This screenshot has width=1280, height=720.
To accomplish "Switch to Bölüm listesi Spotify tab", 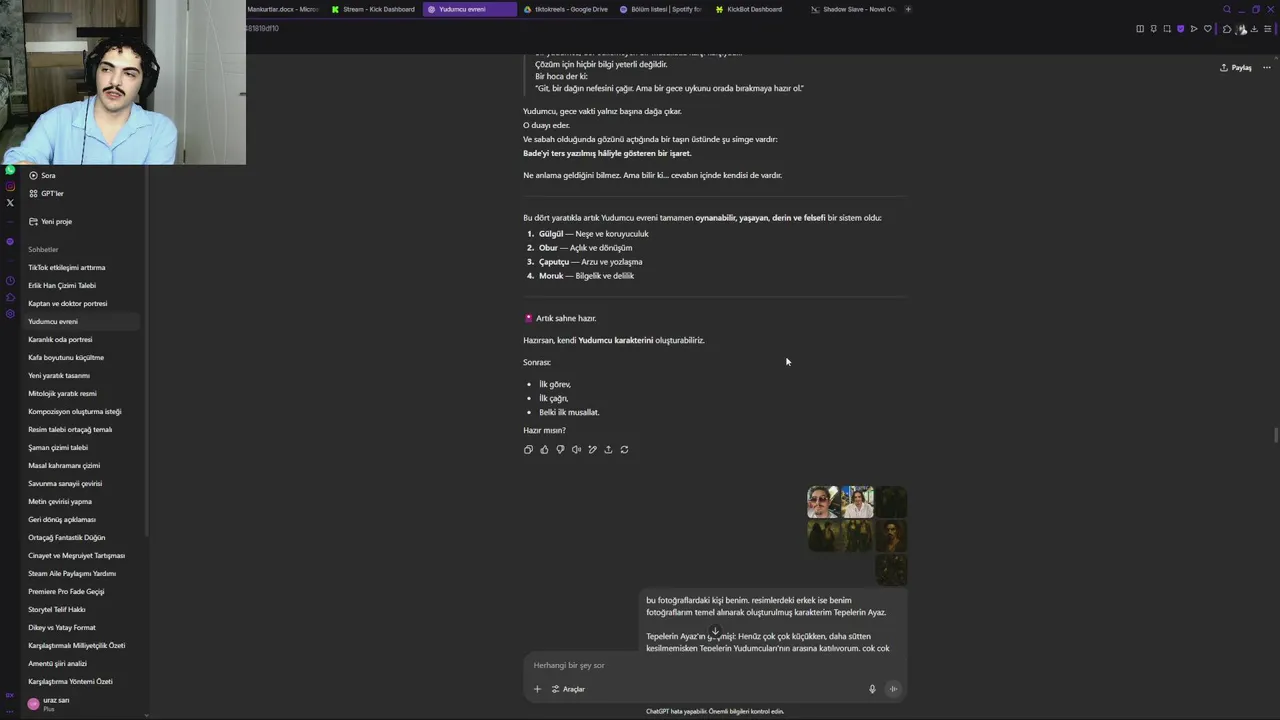I will pos(660,9).
